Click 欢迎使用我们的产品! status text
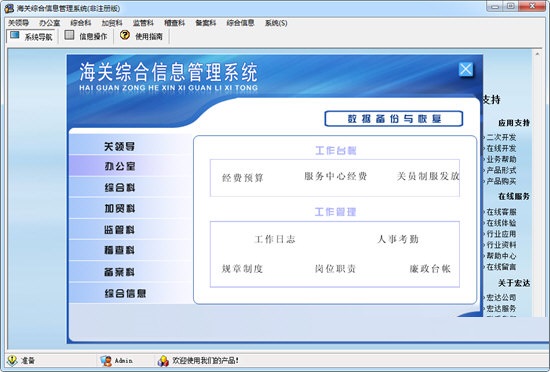 tap(205, 360)
